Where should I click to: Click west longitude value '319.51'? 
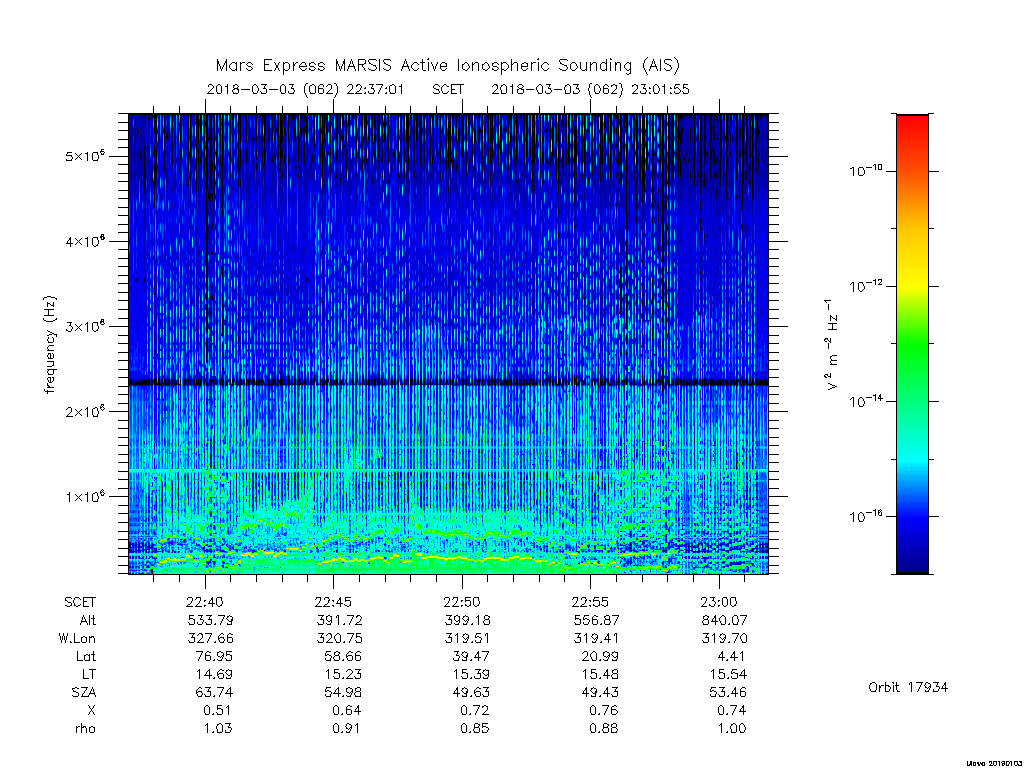467,638
